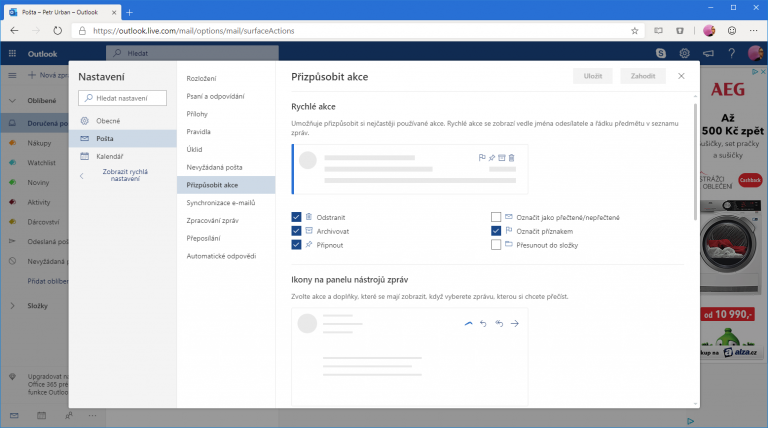Click the forward arrow in toolbar preview

tap(515, 324)
